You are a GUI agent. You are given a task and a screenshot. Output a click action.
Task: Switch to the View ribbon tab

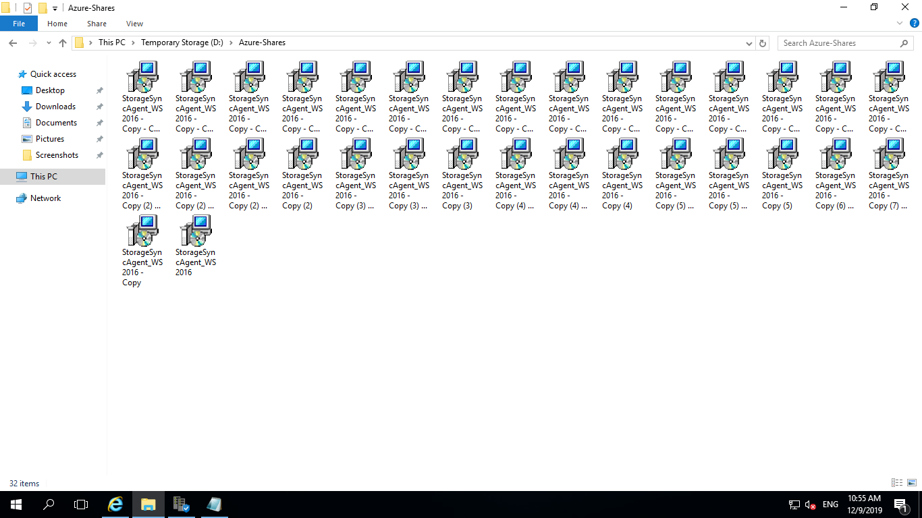coord(134,24)
